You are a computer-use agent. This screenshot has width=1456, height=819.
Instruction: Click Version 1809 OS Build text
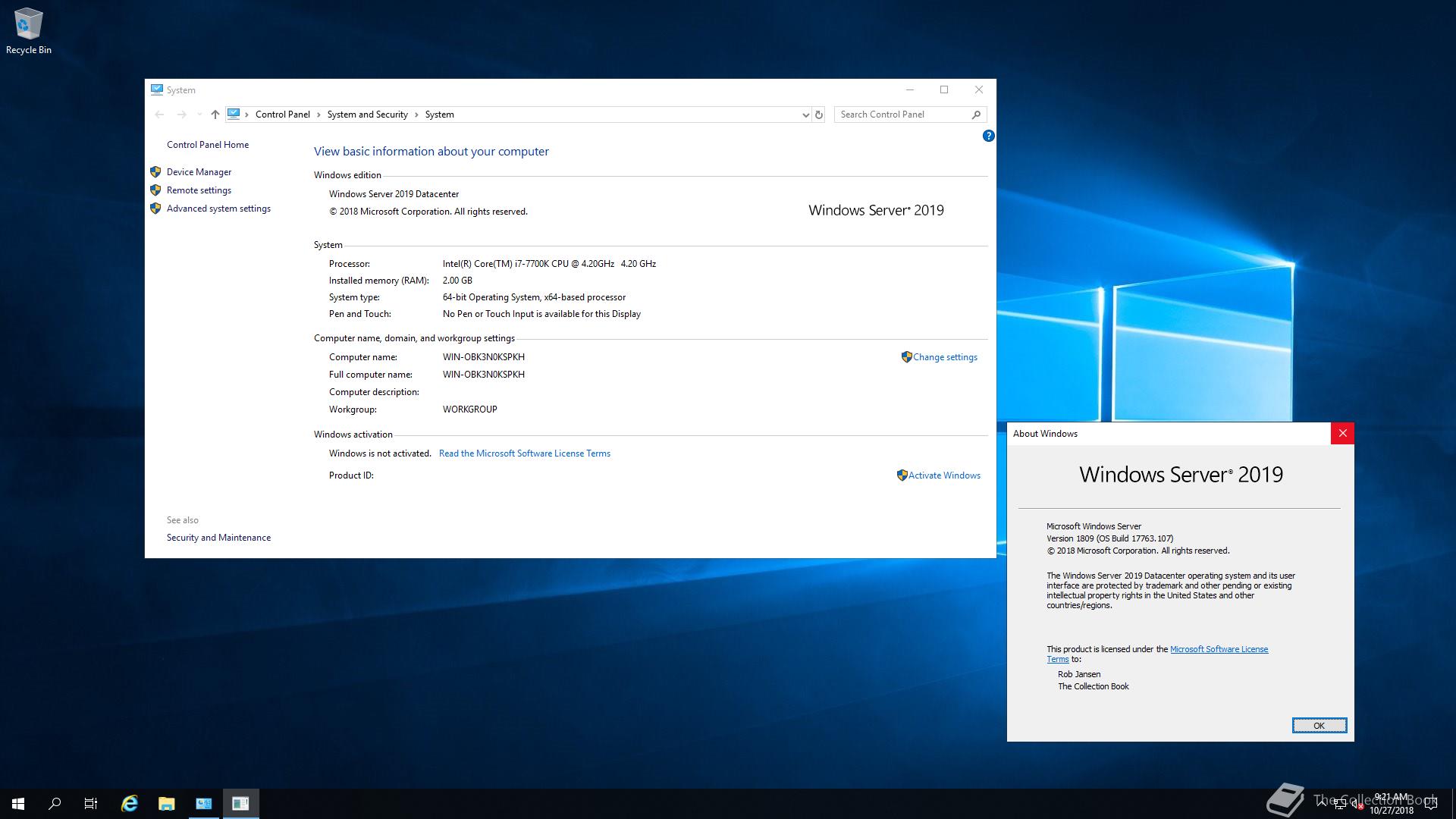coord(1110,538)
